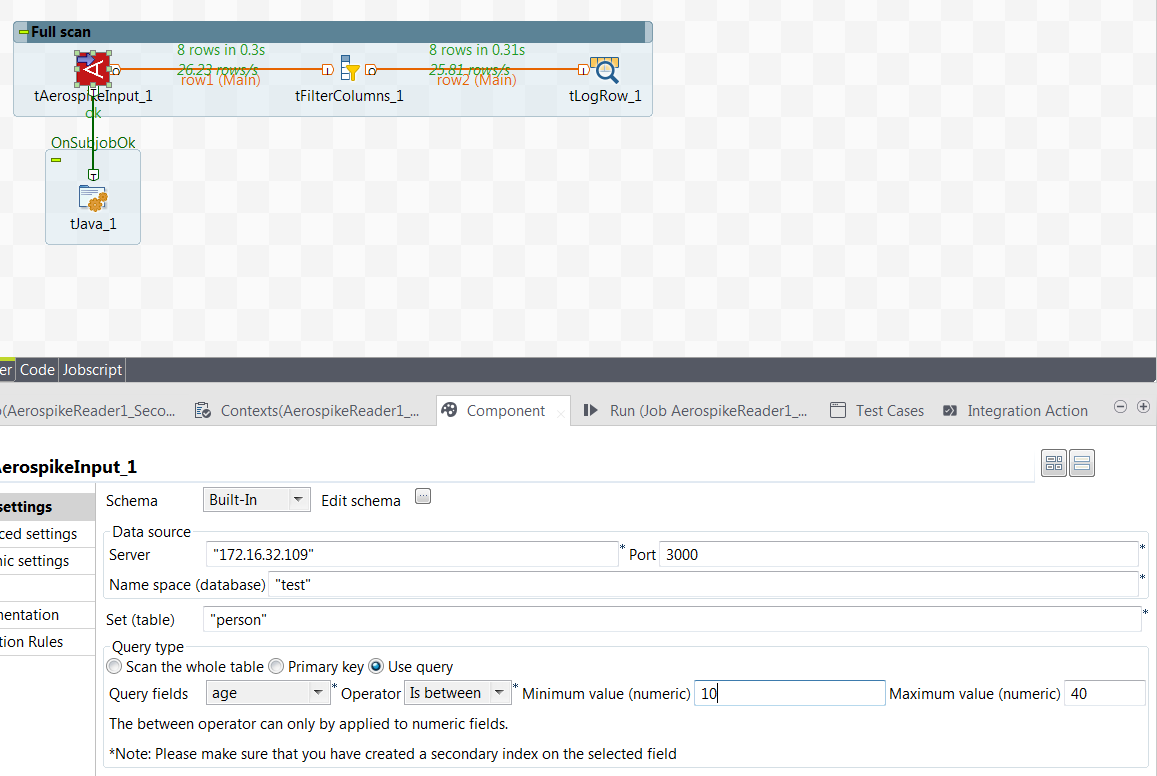Click the row2 (Main) connection label
This screenshot has height=776, width=1157.
tap(477, 80)
